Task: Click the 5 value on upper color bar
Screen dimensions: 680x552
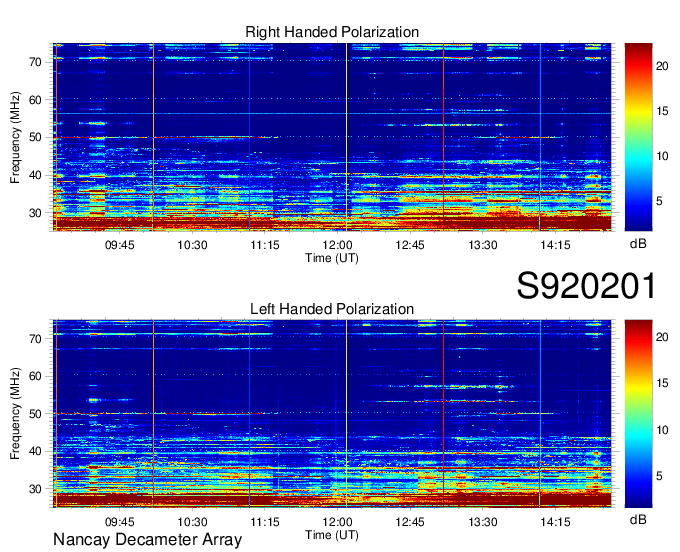Action: click(x=659, y=201)
